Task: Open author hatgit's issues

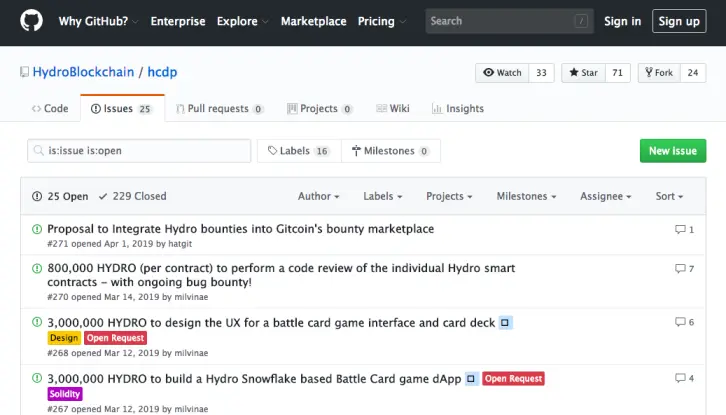Action: (180, 244)
